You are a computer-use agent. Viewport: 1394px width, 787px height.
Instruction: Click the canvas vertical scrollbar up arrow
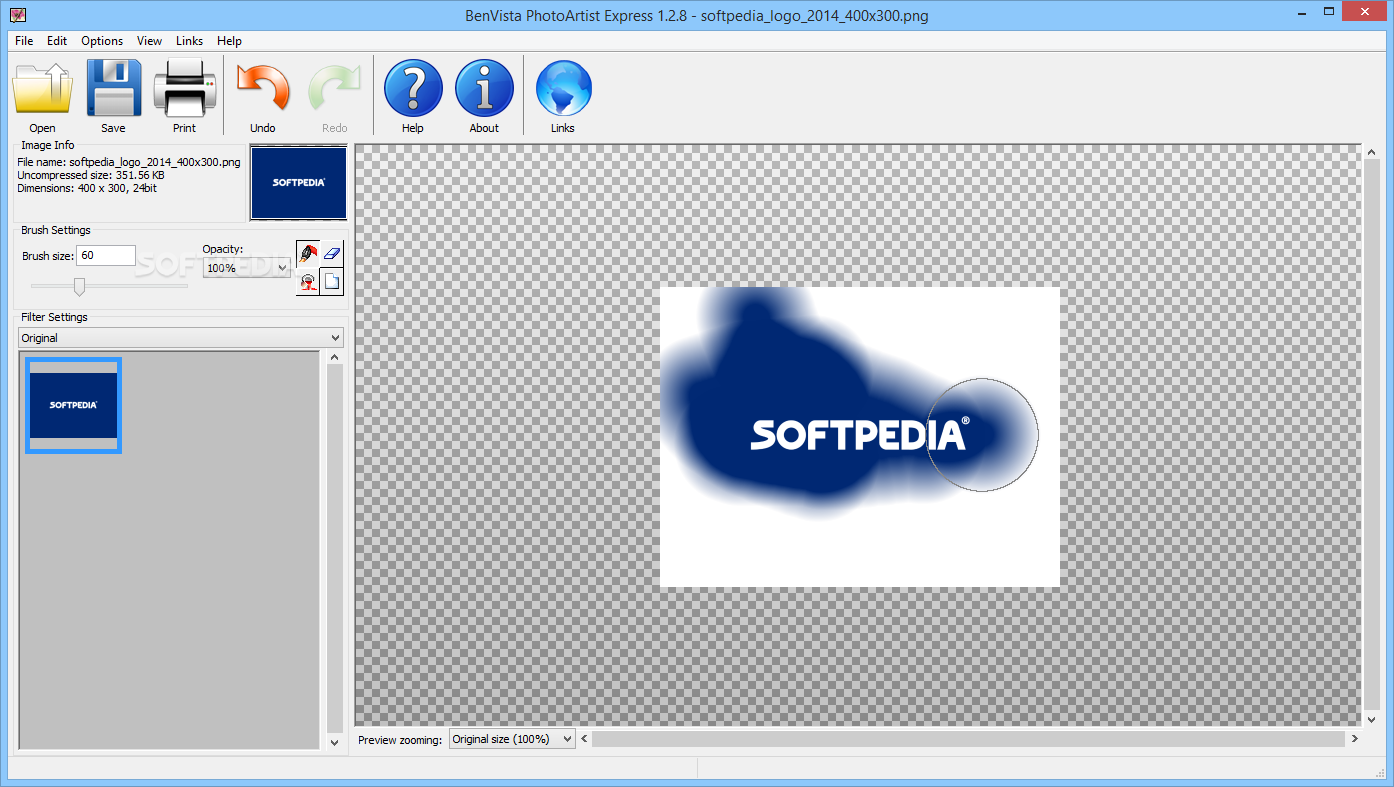(x=1371, y=153)
